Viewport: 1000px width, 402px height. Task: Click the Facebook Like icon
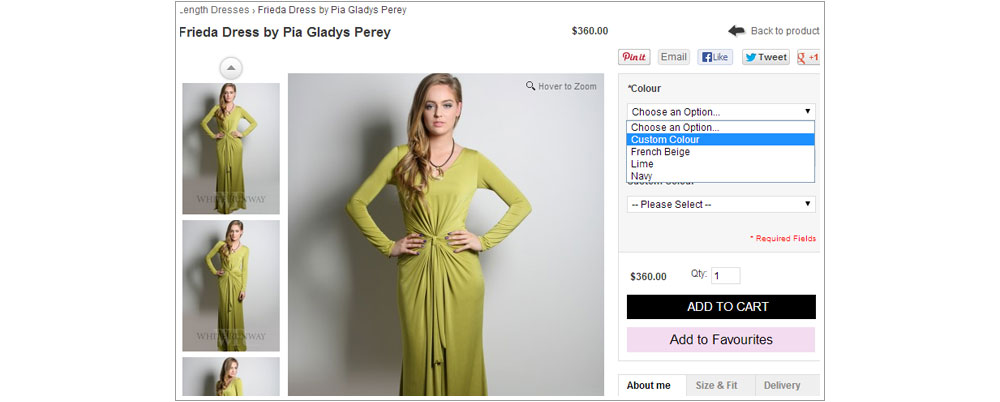pos(714,57)
